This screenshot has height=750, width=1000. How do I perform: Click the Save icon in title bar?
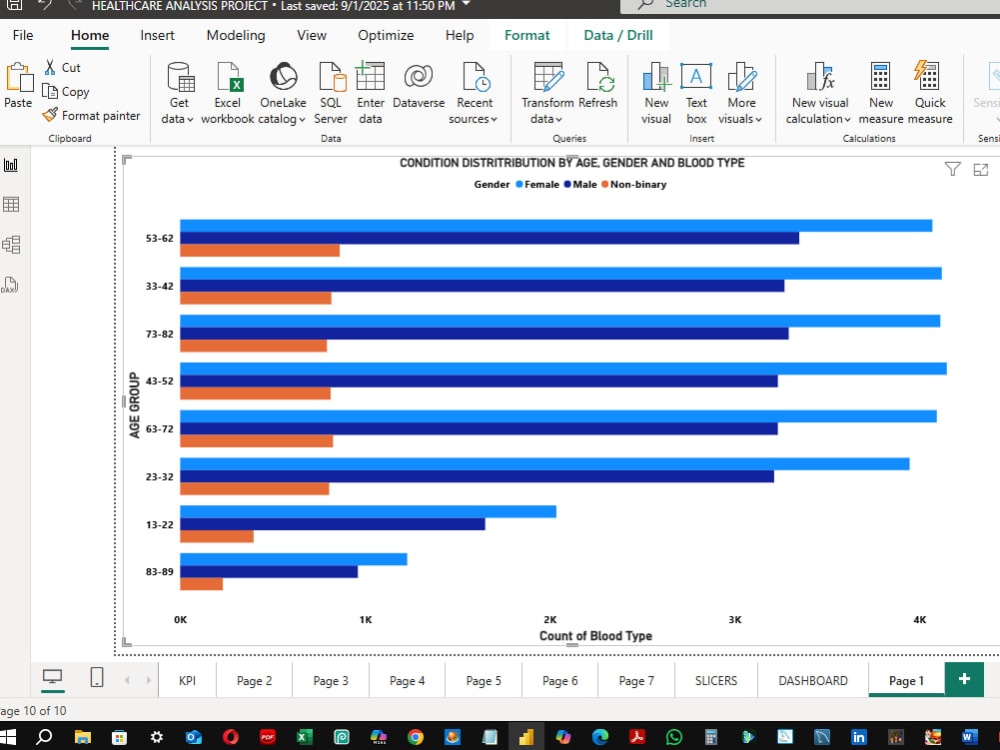[15, 5]
